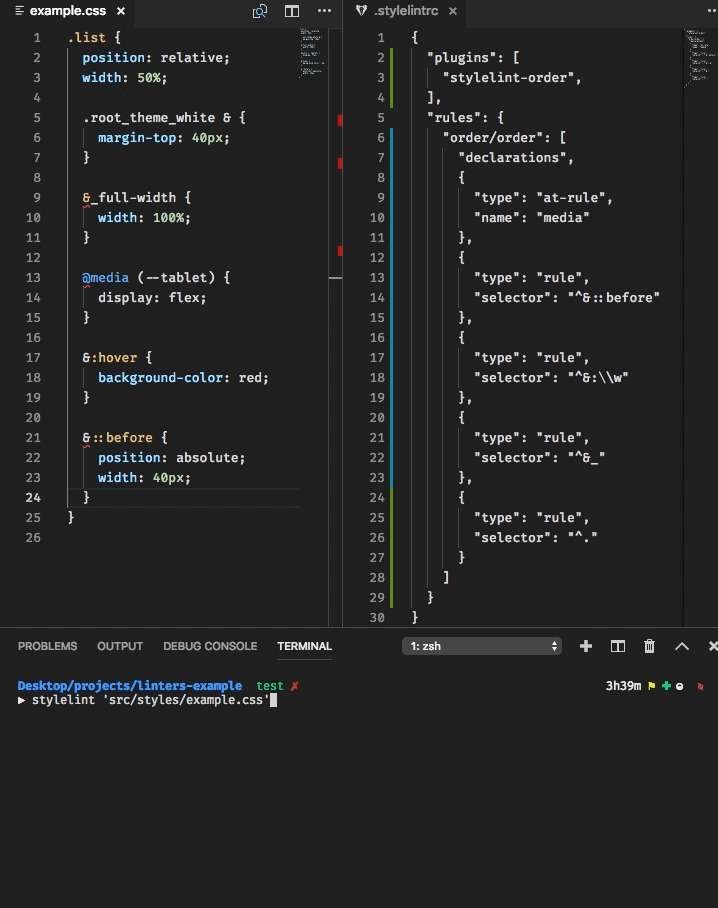Click '"type": "at-rule",' line
The width and height of the screenshot is (718, 908).
(x=543, y=197)
